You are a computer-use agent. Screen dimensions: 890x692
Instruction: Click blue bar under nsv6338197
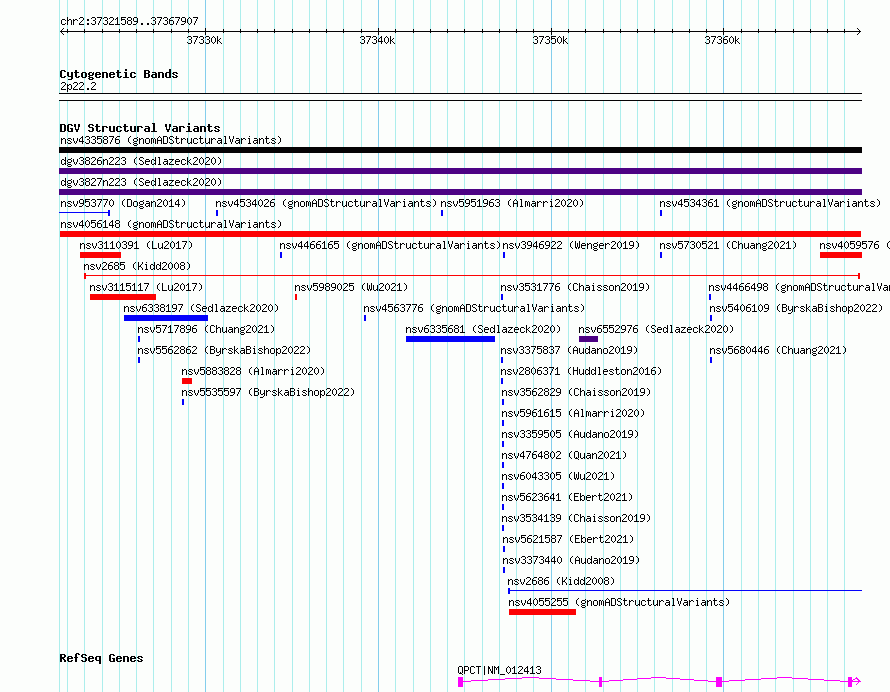[x=166, y=318]
